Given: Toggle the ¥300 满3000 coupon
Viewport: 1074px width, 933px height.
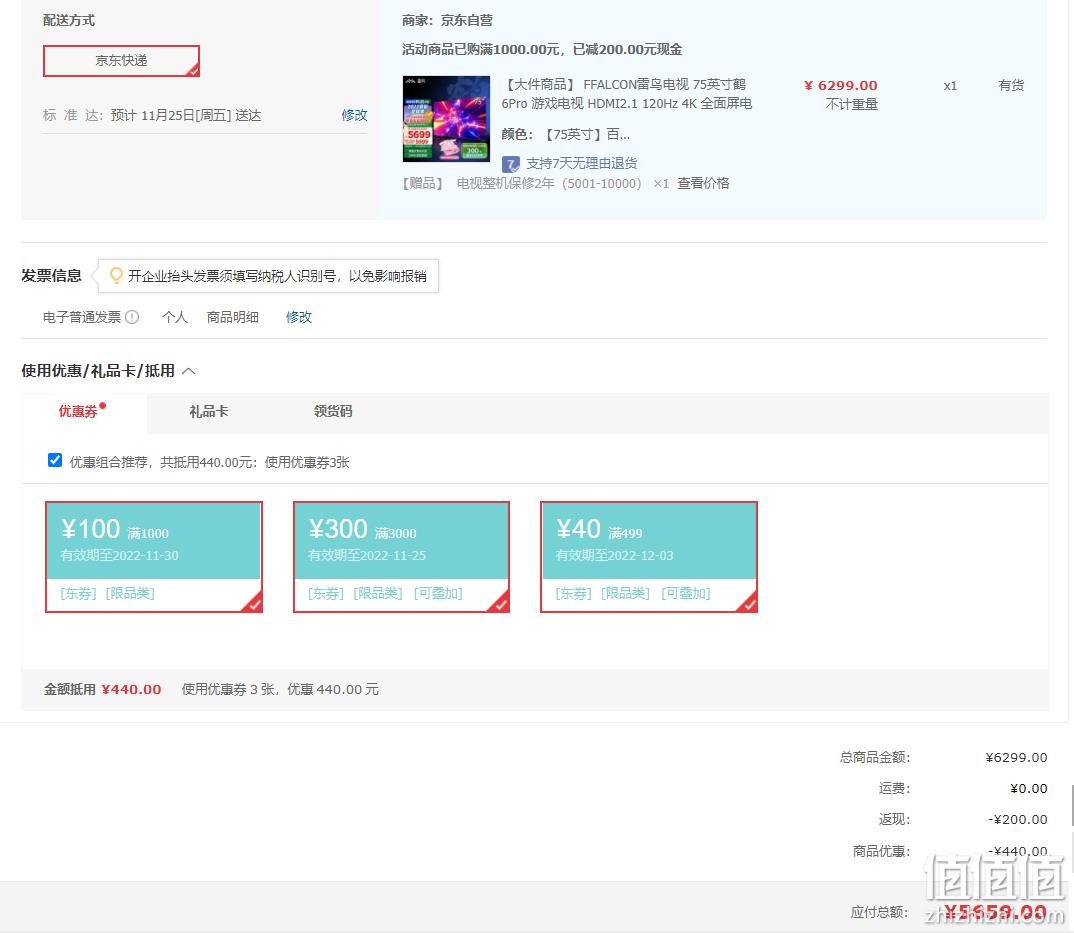Looking at the screenshot, I should 401,557.
